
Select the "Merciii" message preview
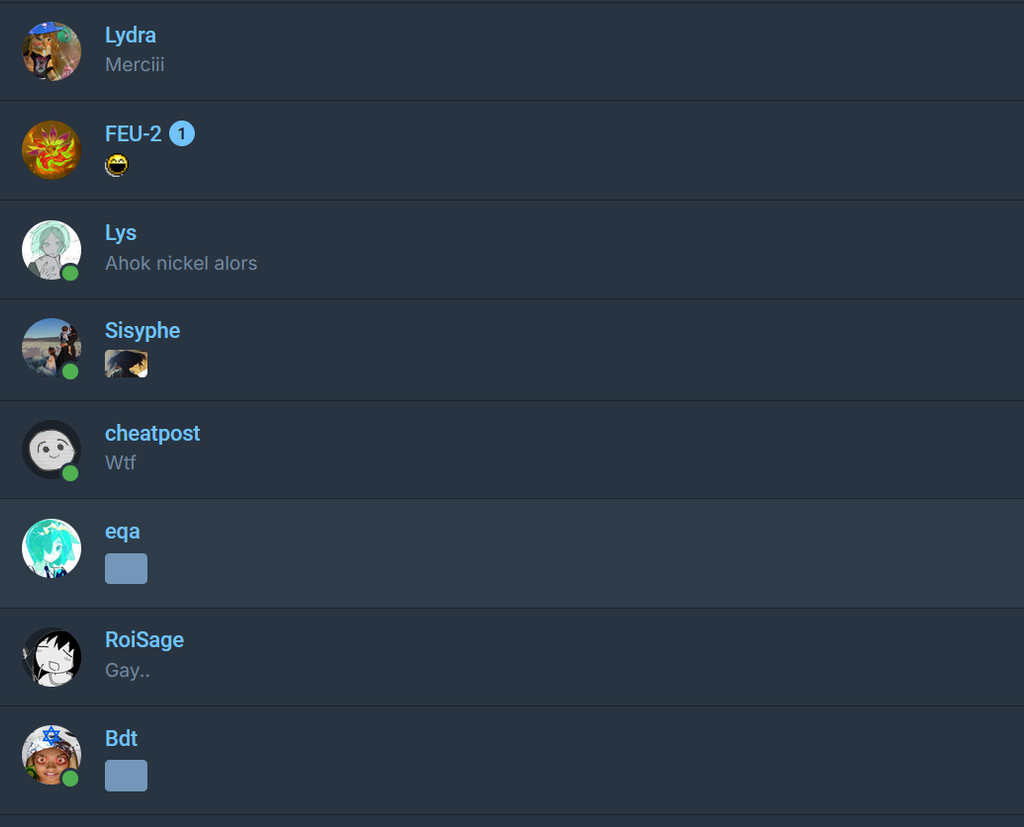(x=134, y=65)
